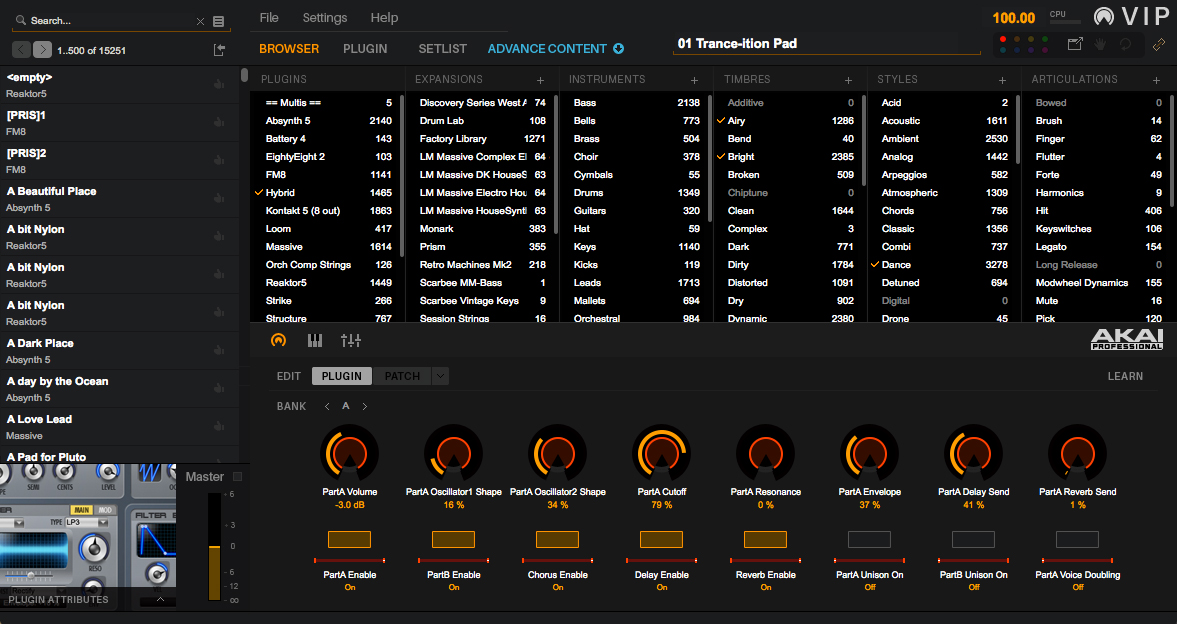Select PATCH edit mode button
Viewport: 1177px width, 624px height.
[402, 376]
